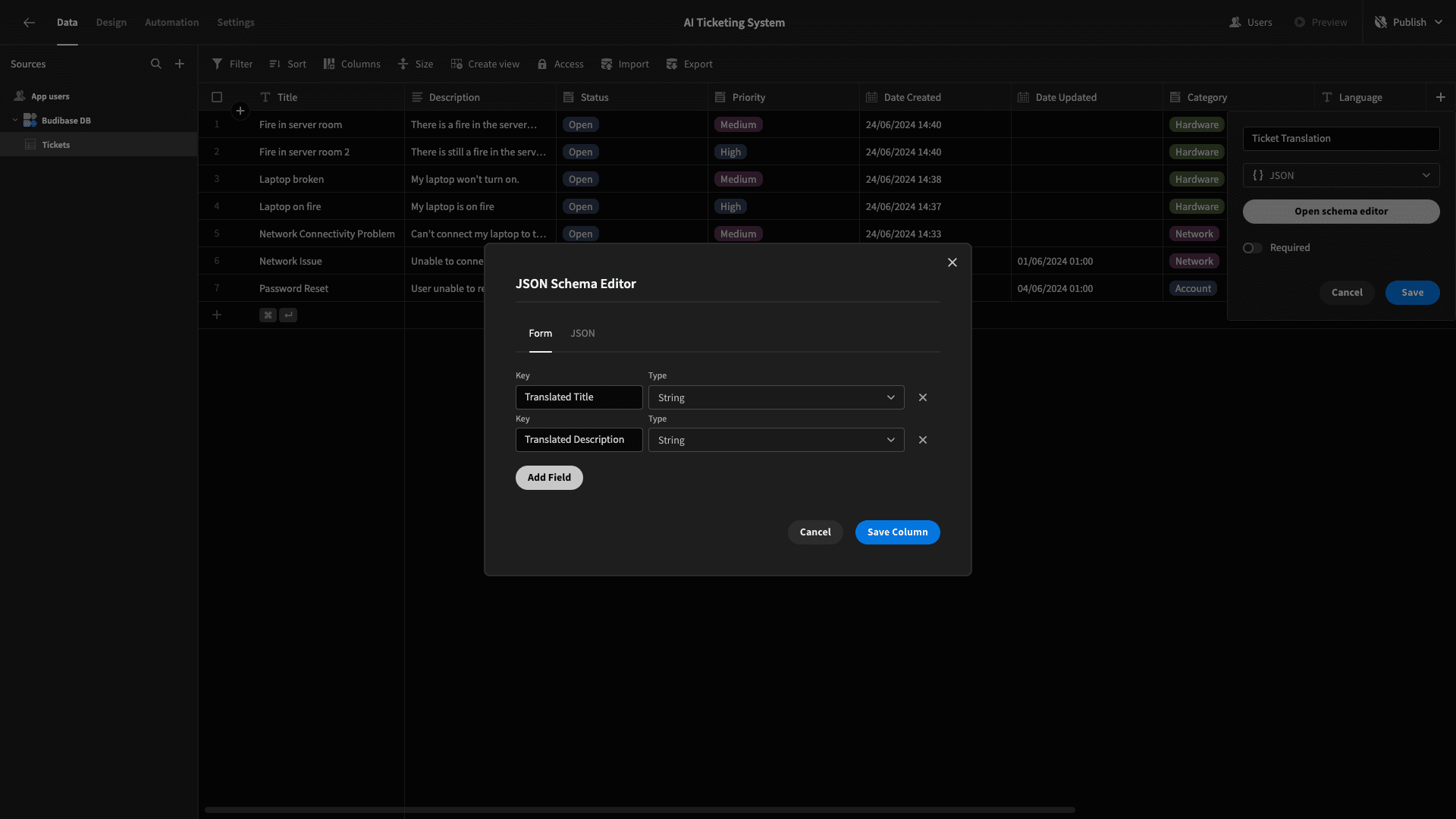
Task: Click Import in the toolbar
Action: 625,64
